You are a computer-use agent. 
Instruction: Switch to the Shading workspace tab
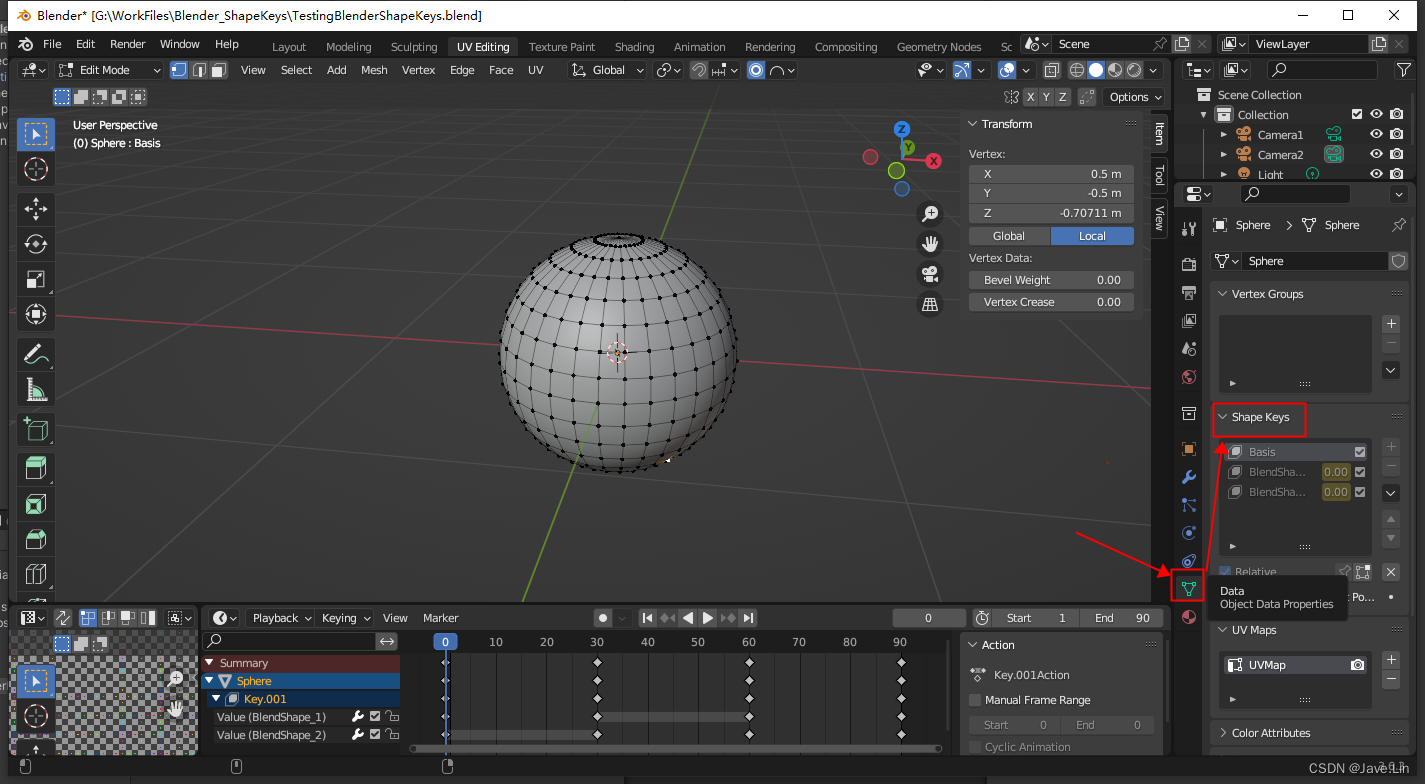pyautogui.click(x=634, y=47)
